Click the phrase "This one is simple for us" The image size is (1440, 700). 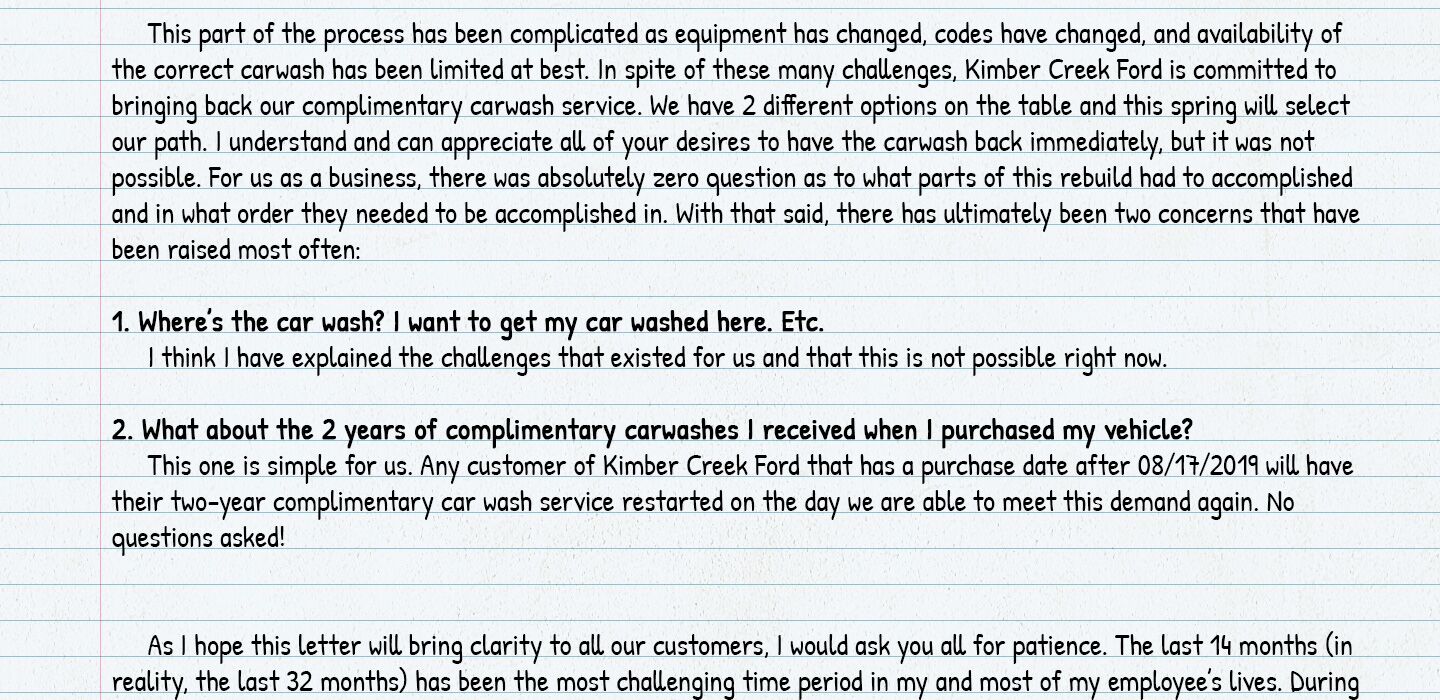(280, 466)
